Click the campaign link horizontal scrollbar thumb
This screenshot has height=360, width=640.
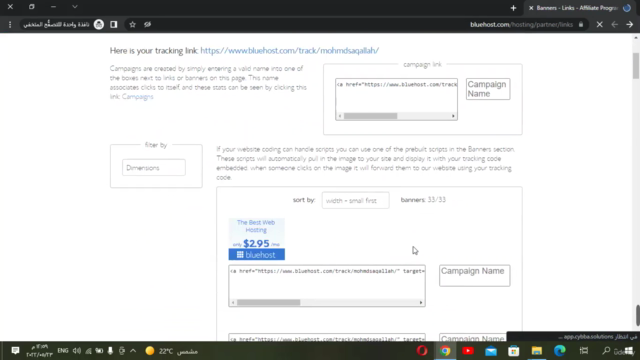(370, 116)
